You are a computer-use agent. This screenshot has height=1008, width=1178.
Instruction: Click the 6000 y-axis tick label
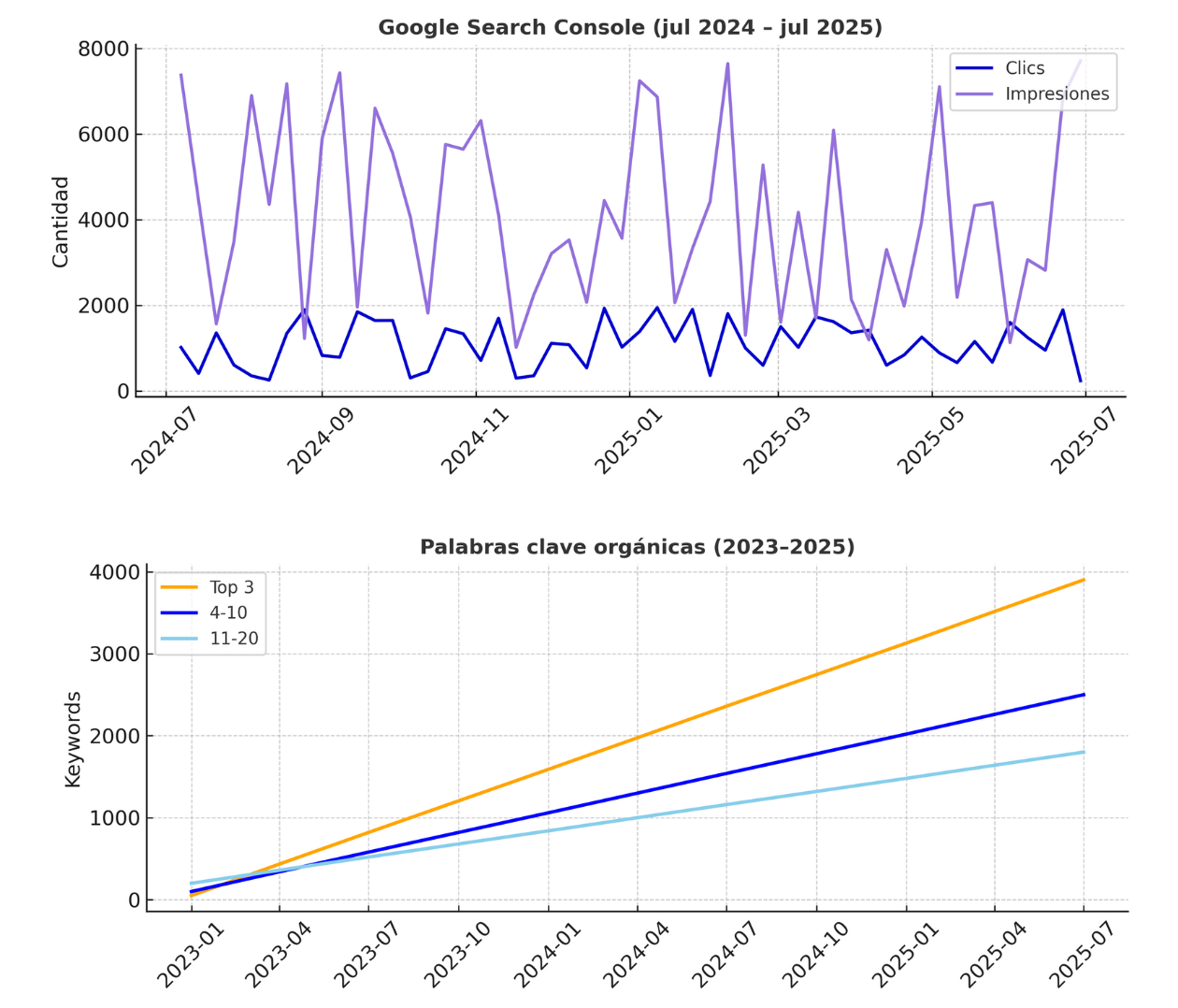(104, 135)
